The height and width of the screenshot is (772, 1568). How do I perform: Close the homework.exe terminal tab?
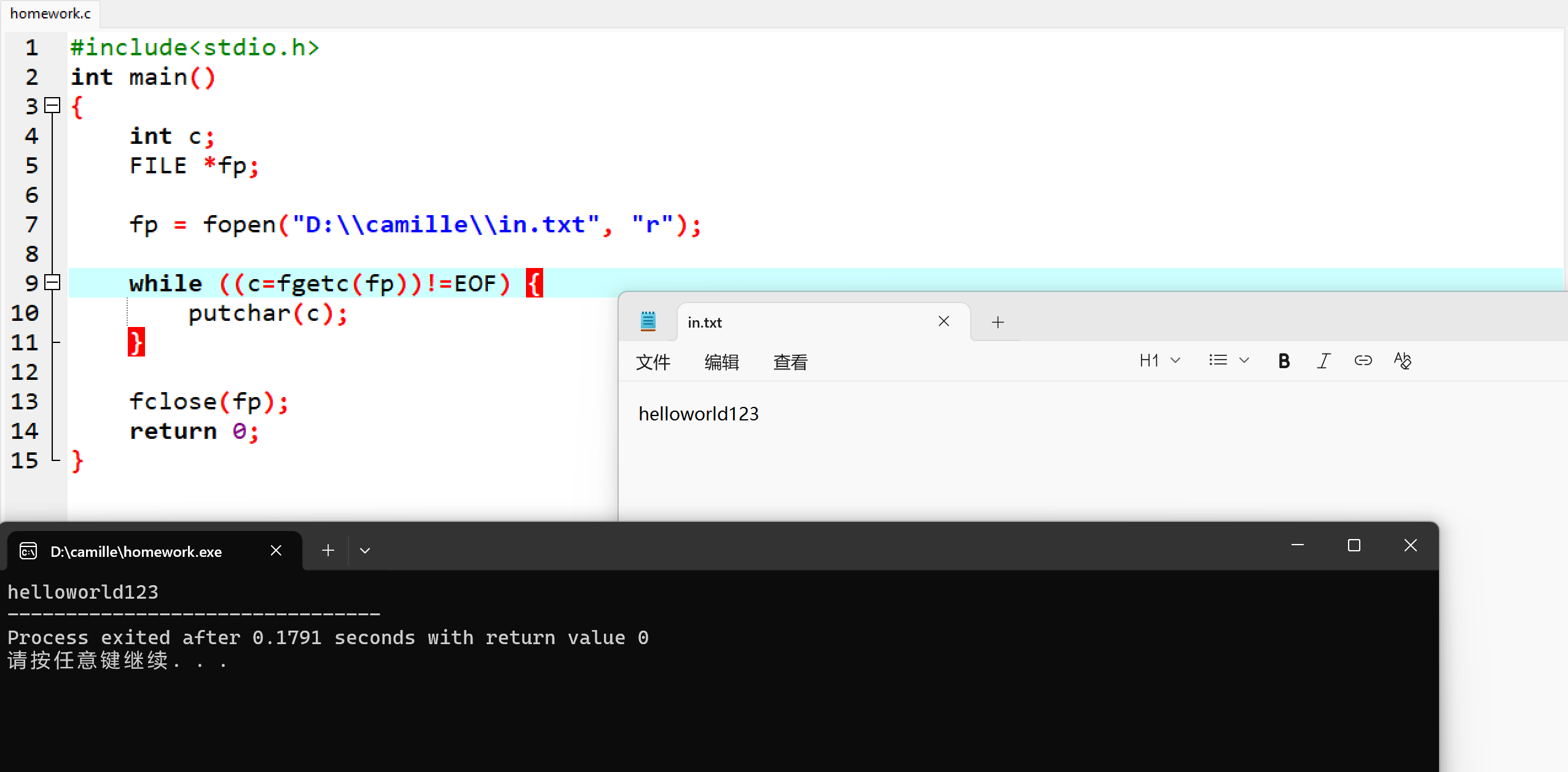click(276, 550)
